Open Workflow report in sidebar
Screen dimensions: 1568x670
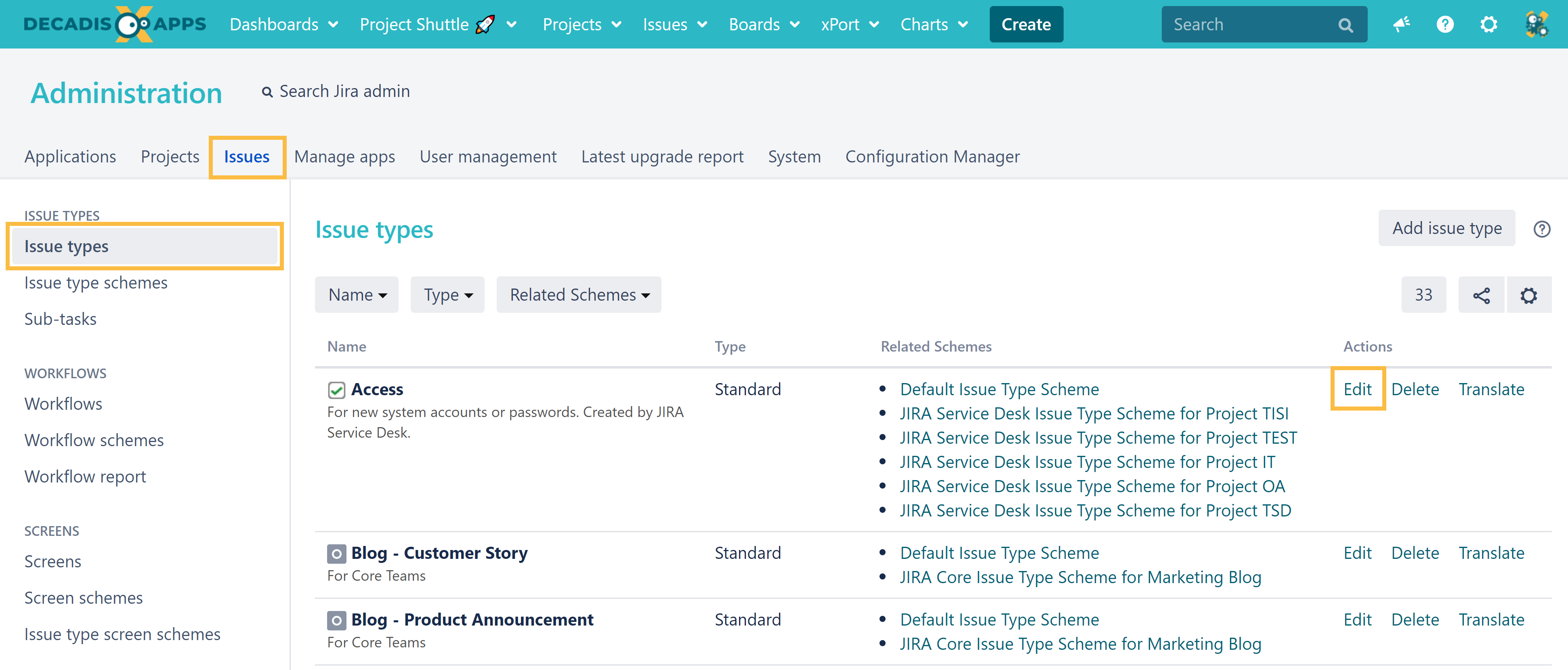[x=85, y=477]
